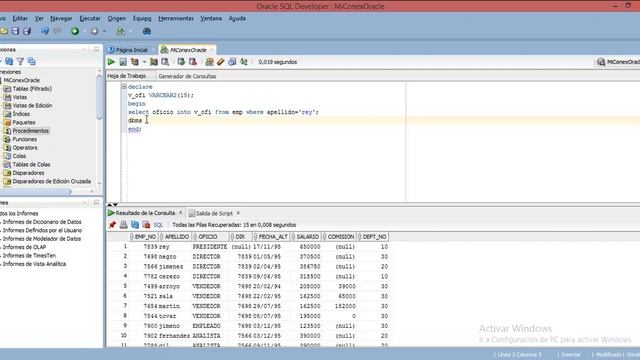Run script icon next to Run Statement
This screenshot has width=640, height=360.
123,62
